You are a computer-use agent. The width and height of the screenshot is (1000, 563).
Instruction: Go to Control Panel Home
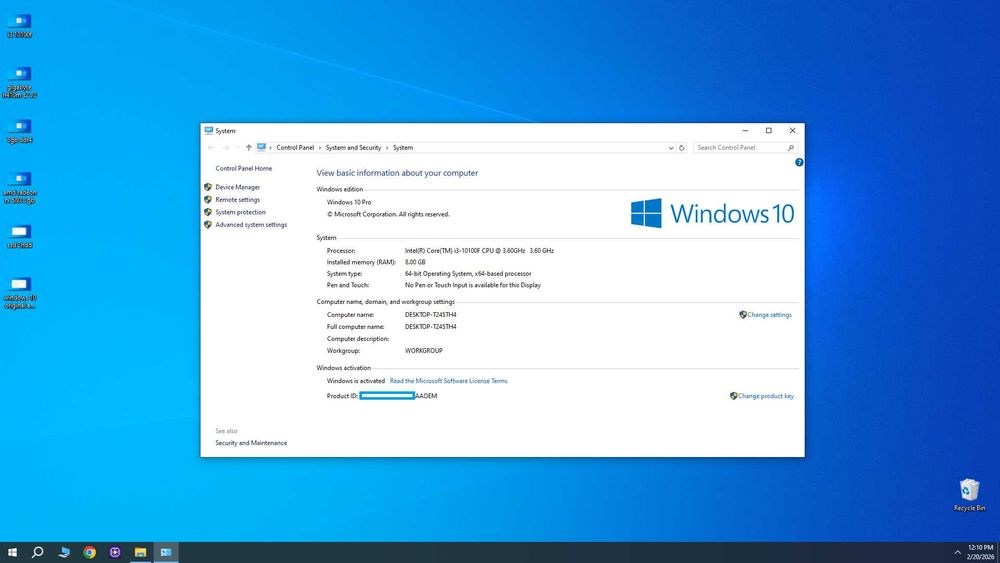click(x=244, y=168)
